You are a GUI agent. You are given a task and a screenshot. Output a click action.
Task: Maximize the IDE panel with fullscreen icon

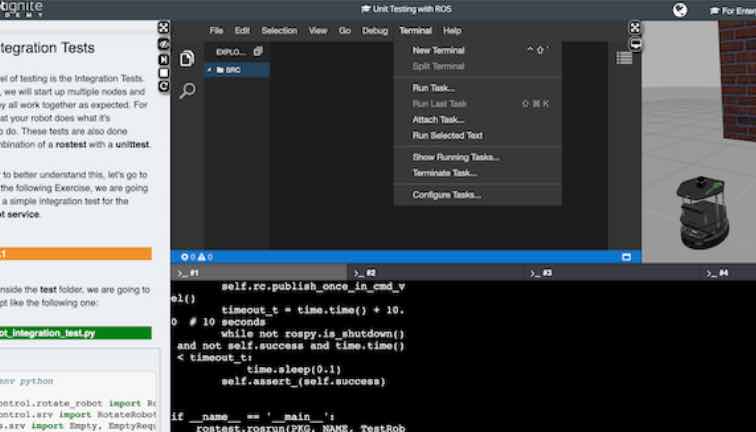[x=635, y=27]
